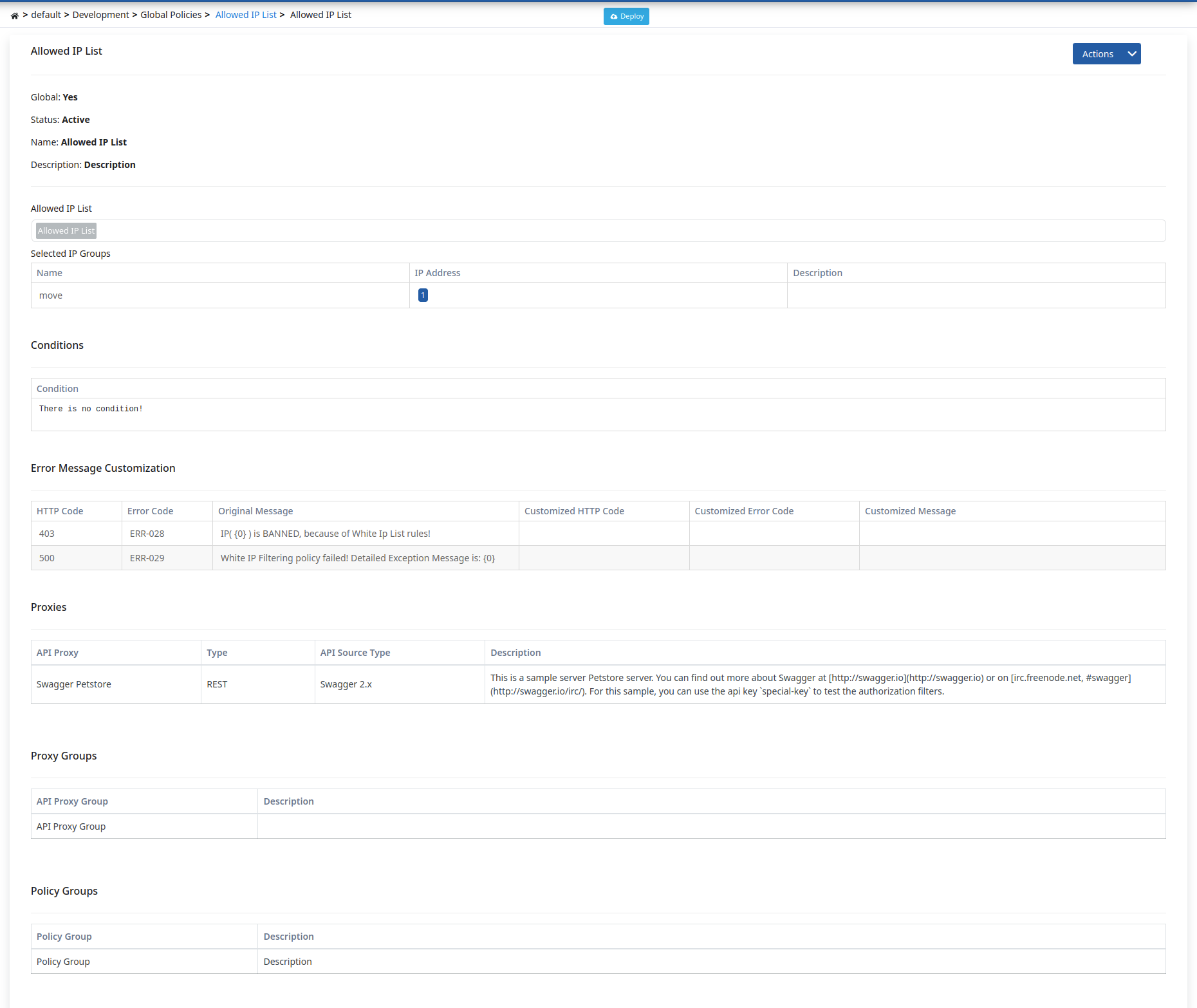Click the IP Address column header
Screen dimensions: 1197x1008
pyautogui.click(x=438, y=273)
